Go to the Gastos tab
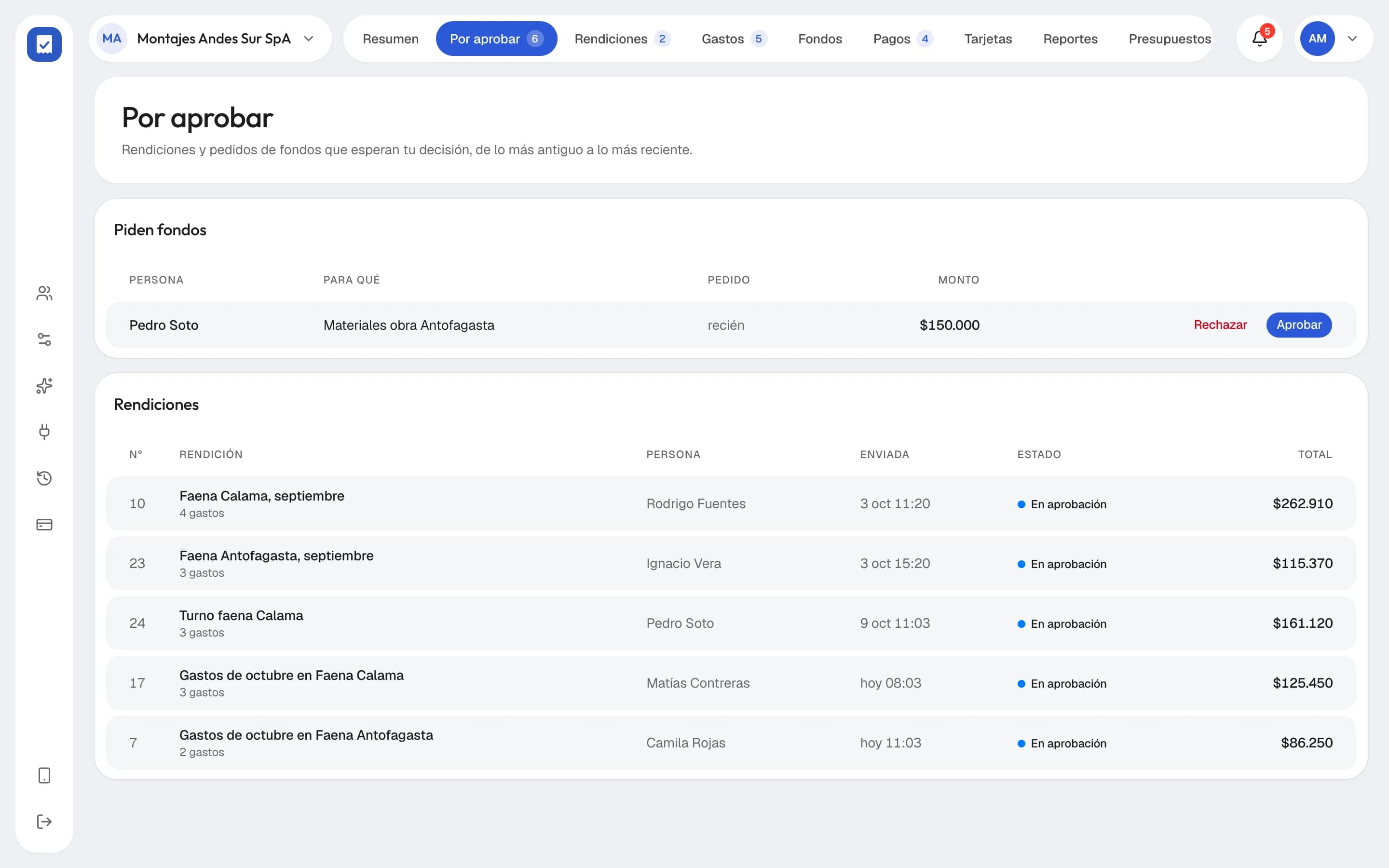 click(734, 39)
